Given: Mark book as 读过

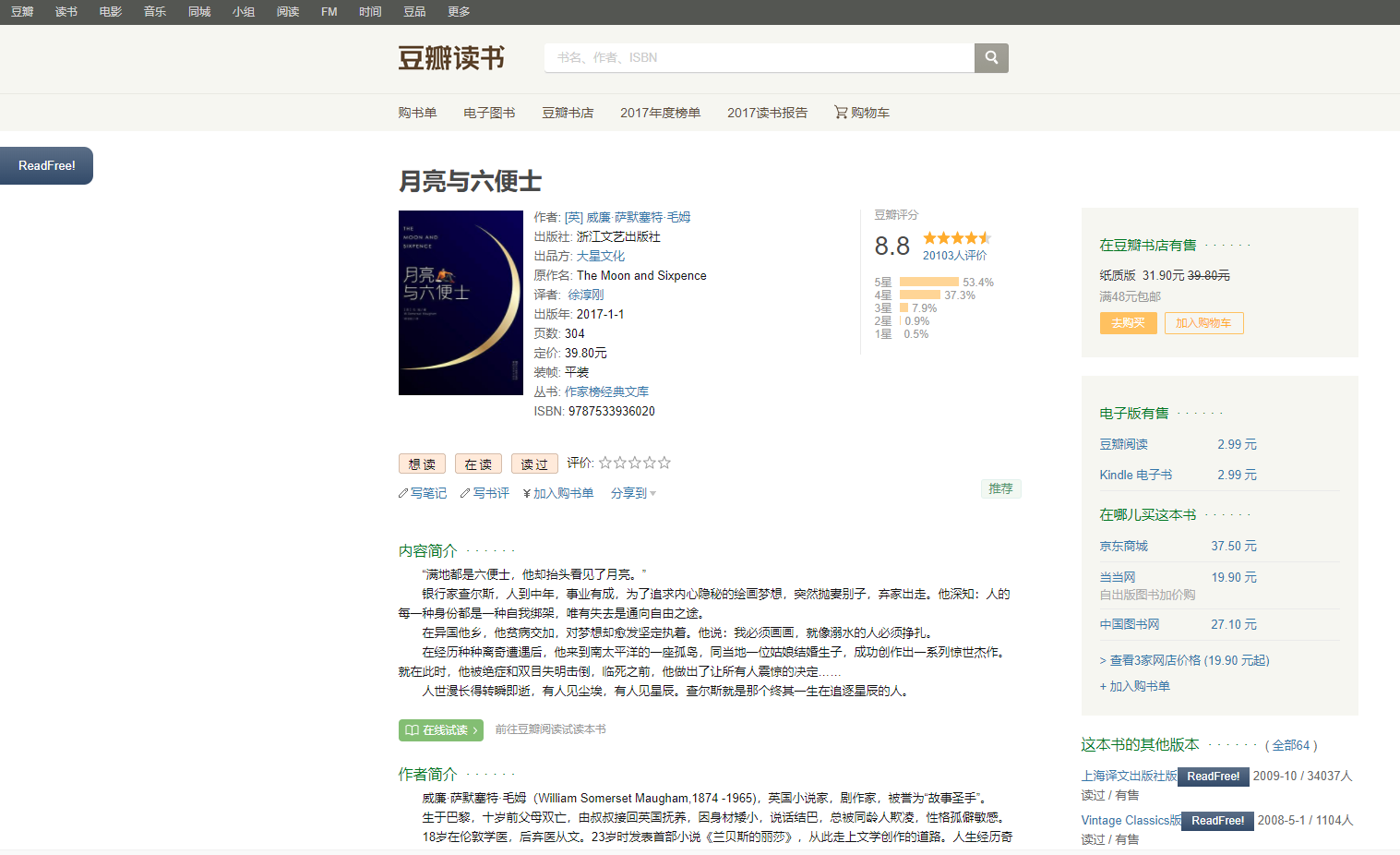Looking at the screenshot, I should [534, 464].
